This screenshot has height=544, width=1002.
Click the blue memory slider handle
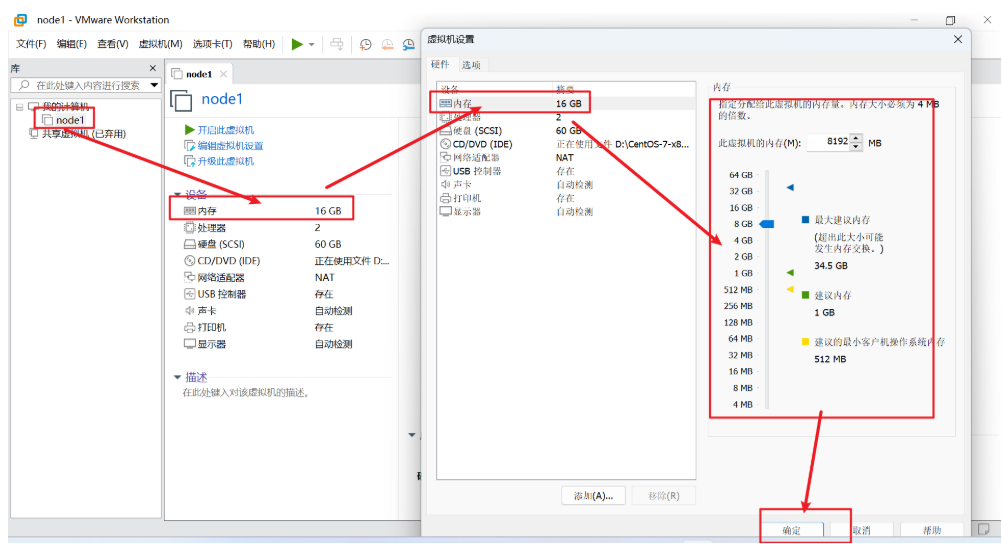pyautogui.click(x=767, y=224)
